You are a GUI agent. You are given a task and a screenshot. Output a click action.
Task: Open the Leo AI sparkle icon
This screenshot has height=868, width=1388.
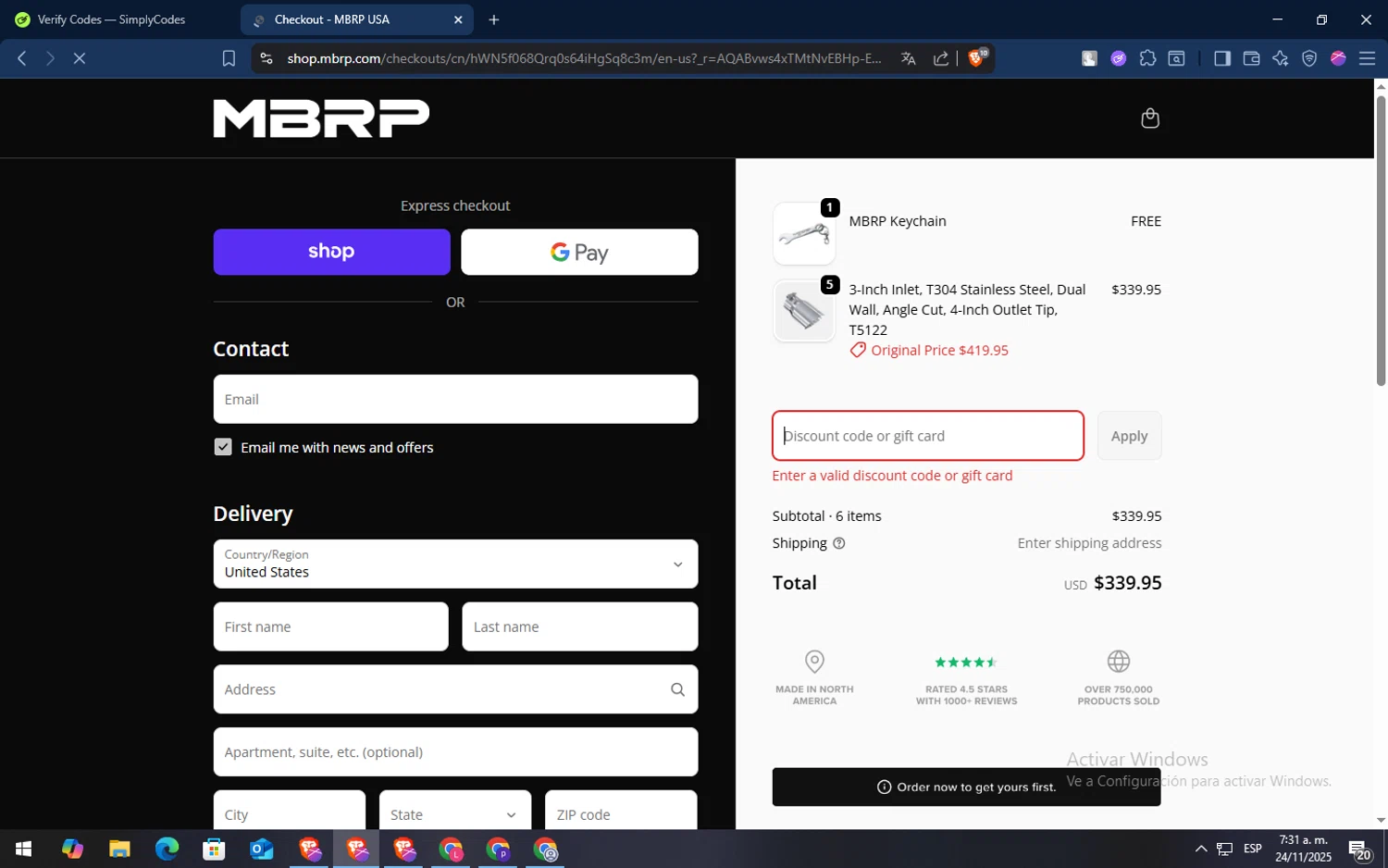point(1280,58)
